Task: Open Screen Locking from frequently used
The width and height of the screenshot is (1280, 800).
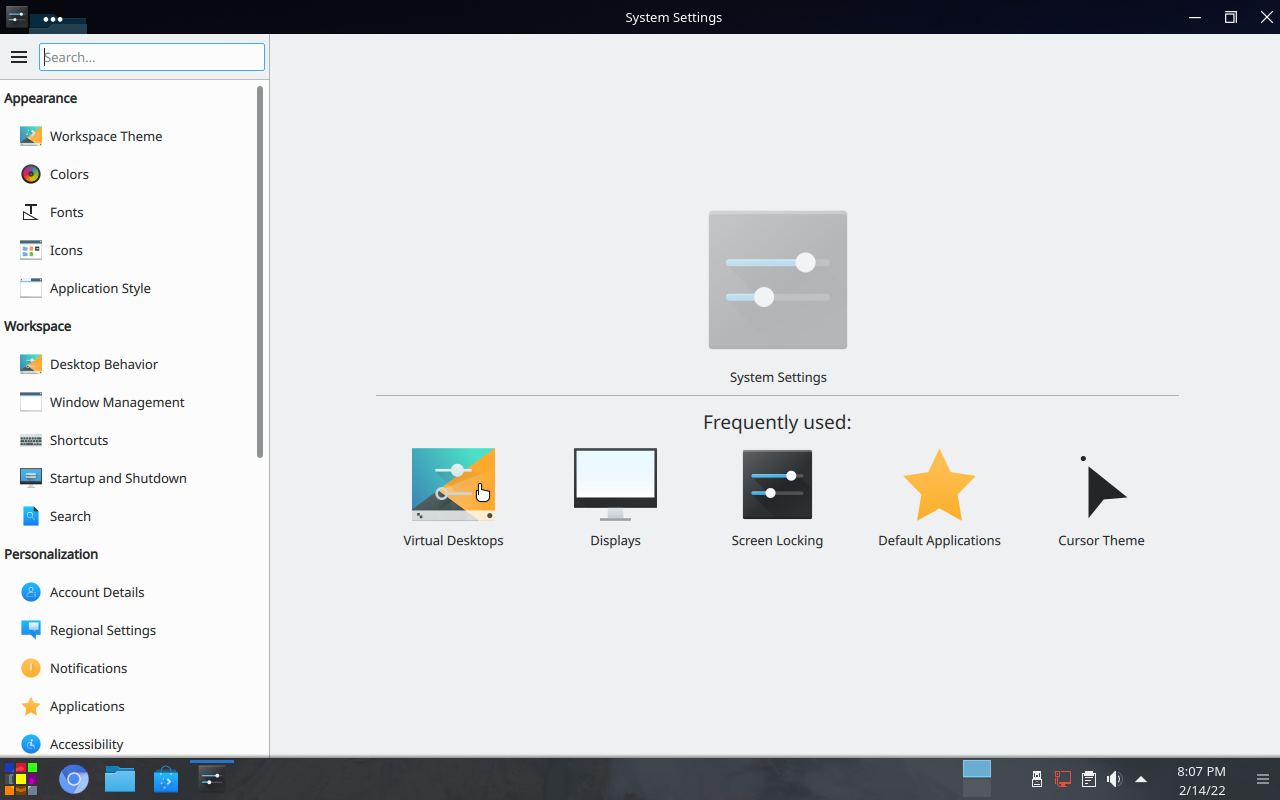Action: pos(777,497)
